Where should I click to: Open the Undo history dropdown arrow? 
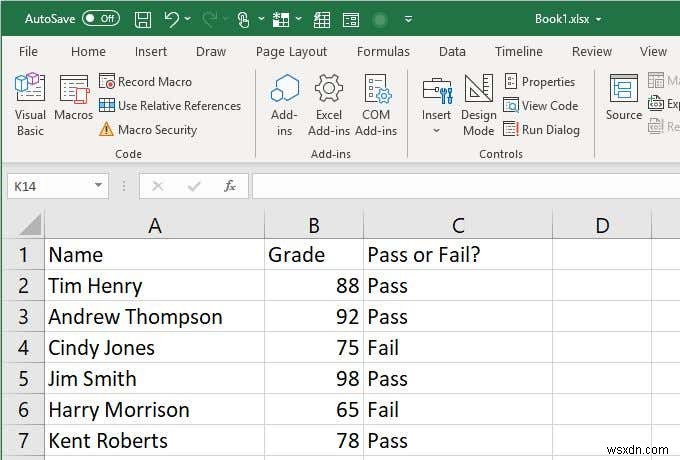coord(187,19)
